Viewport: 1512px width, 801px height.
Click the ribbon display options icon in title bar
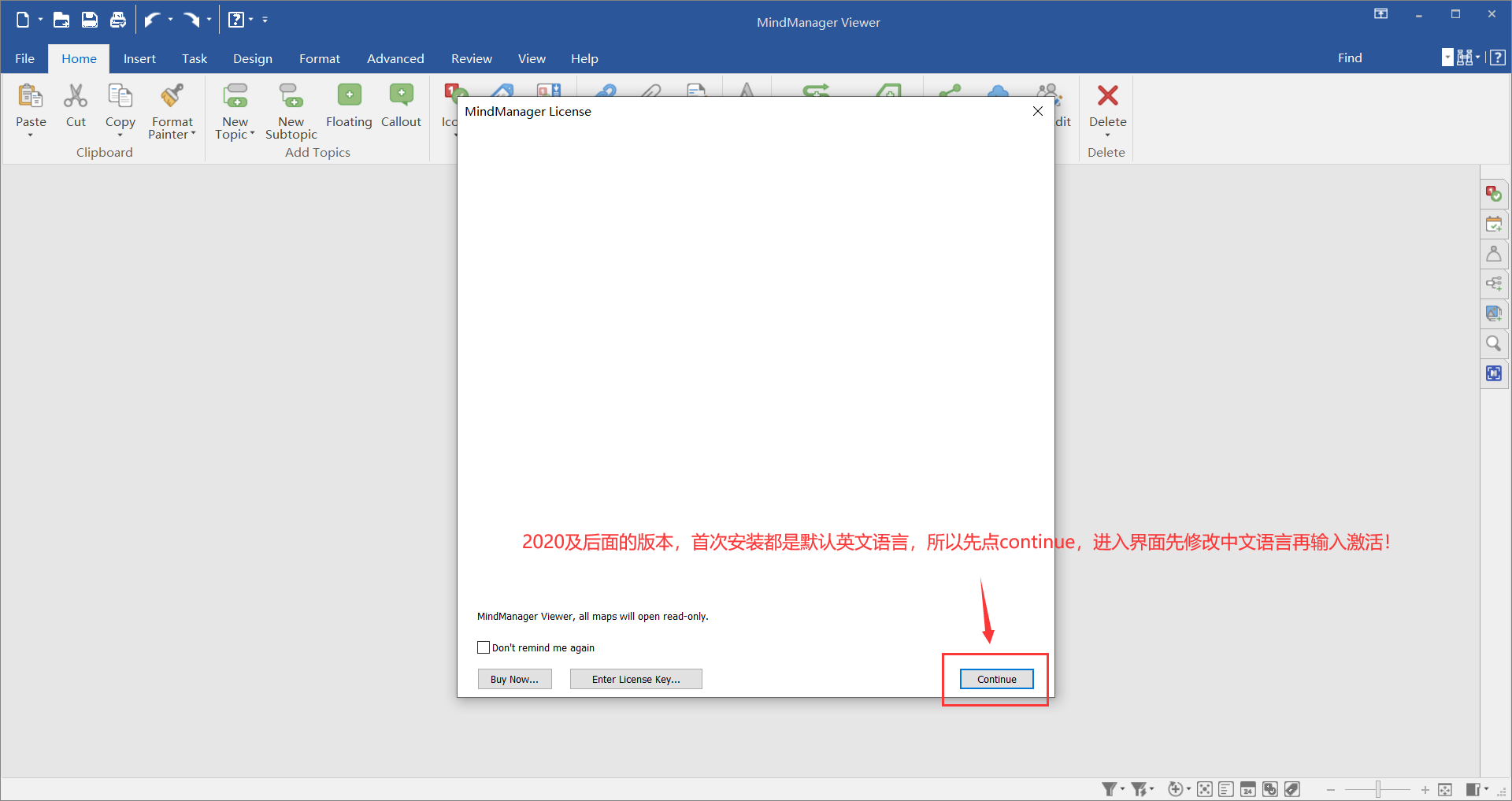tap(1381, 13)
